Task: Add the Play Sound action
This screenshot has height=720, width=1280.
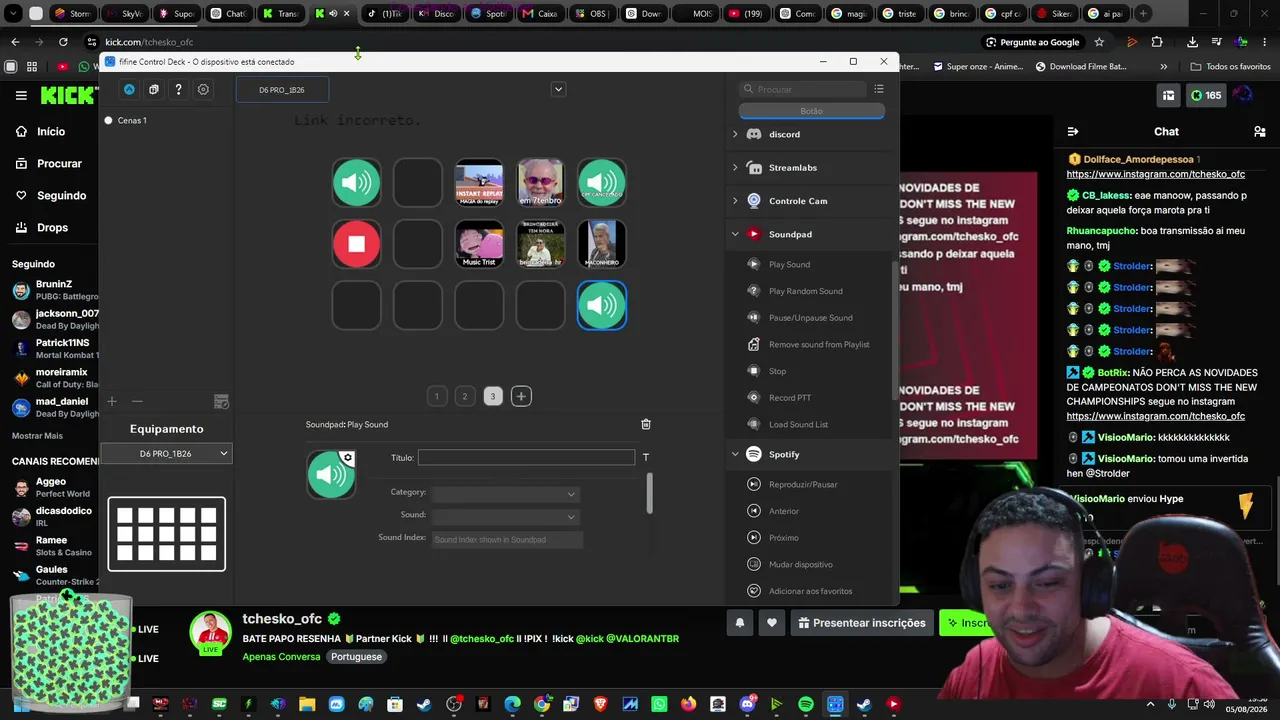Action: coord(789,264)
